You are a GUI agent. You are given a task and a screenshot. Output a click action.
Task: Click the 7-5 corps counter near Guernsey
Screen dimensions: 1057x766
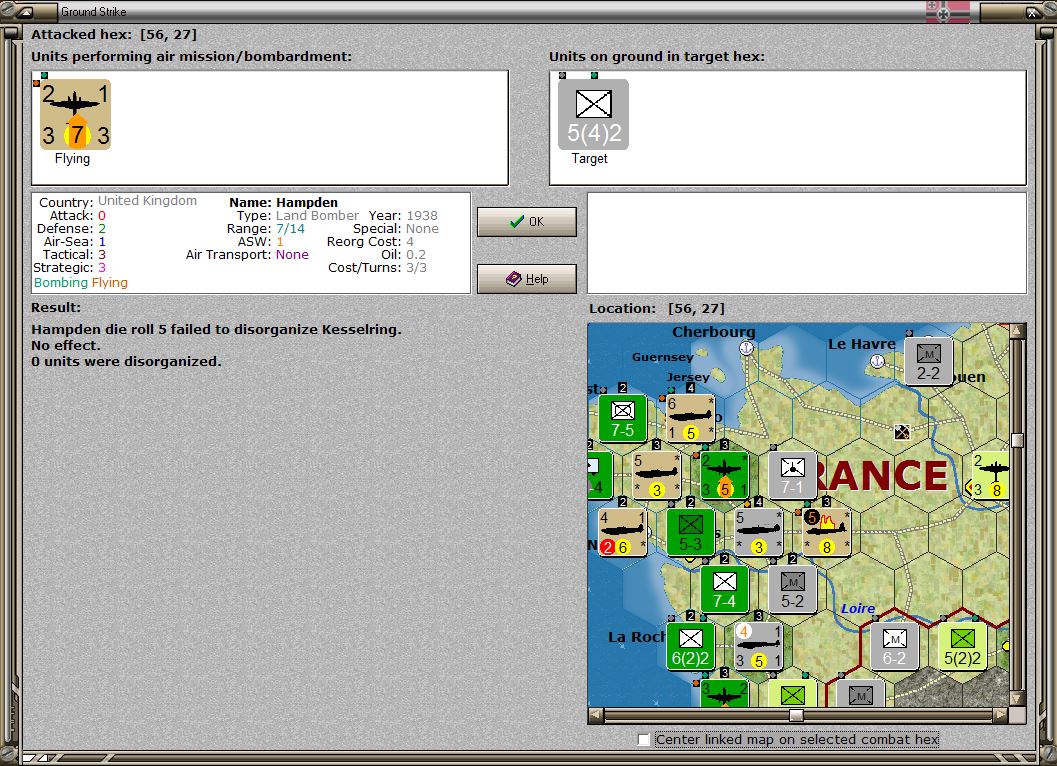[622, 417]
